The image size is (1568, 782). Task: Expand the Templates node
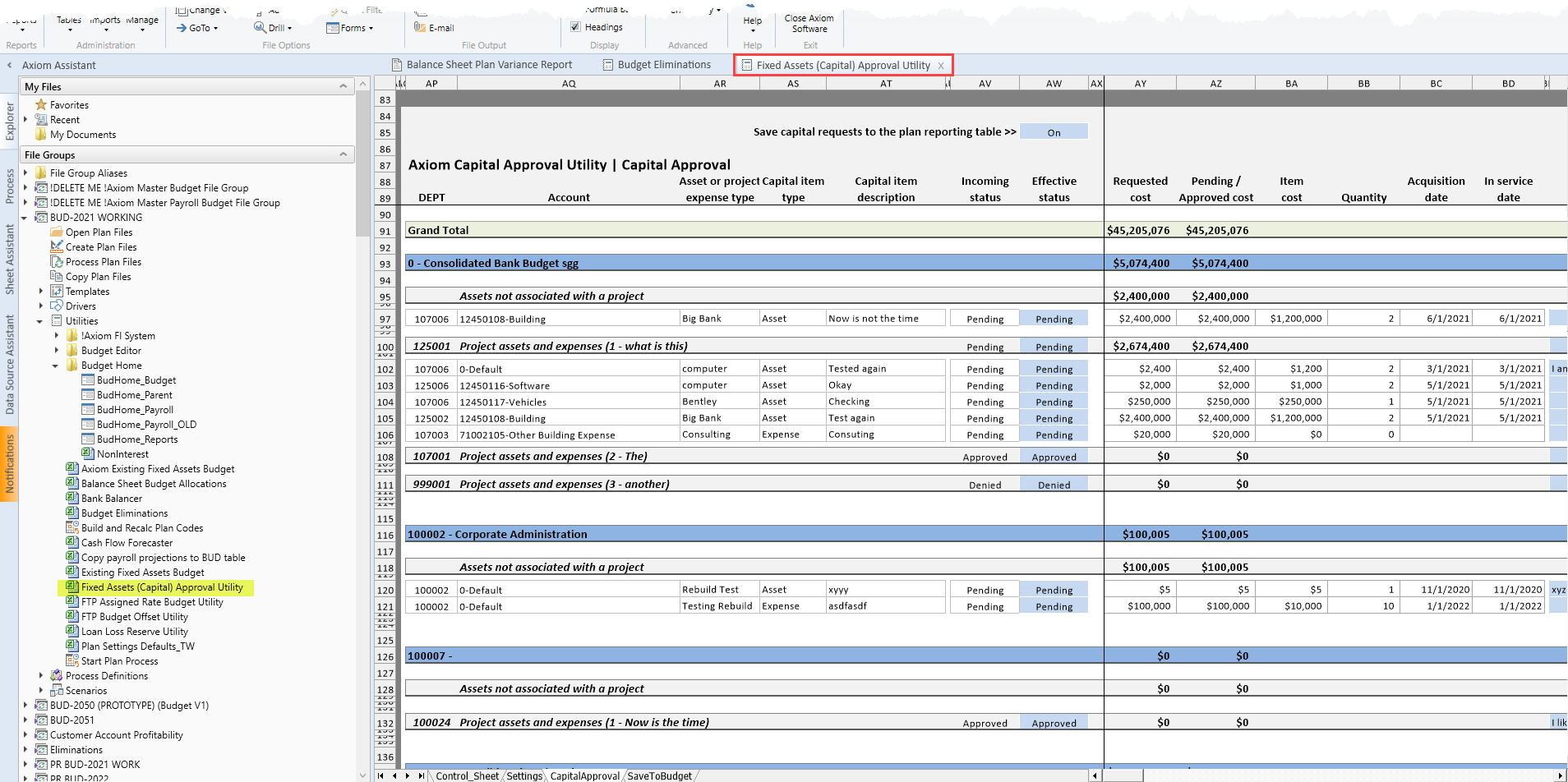tap(41, 292)
